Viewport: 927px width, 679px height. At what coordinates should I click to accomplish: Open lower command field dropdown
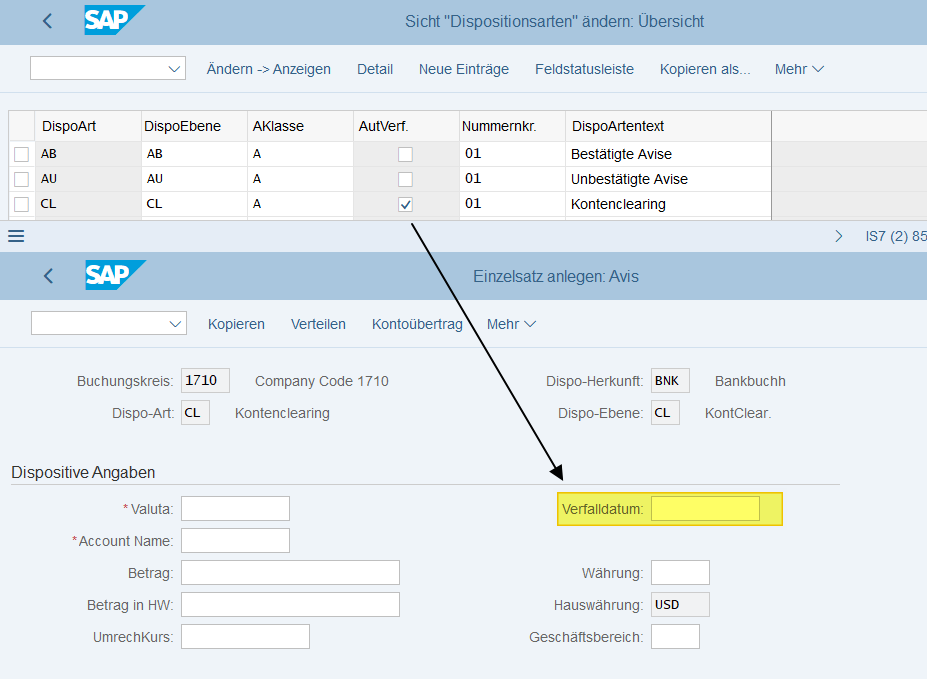[x=176, y=324]
